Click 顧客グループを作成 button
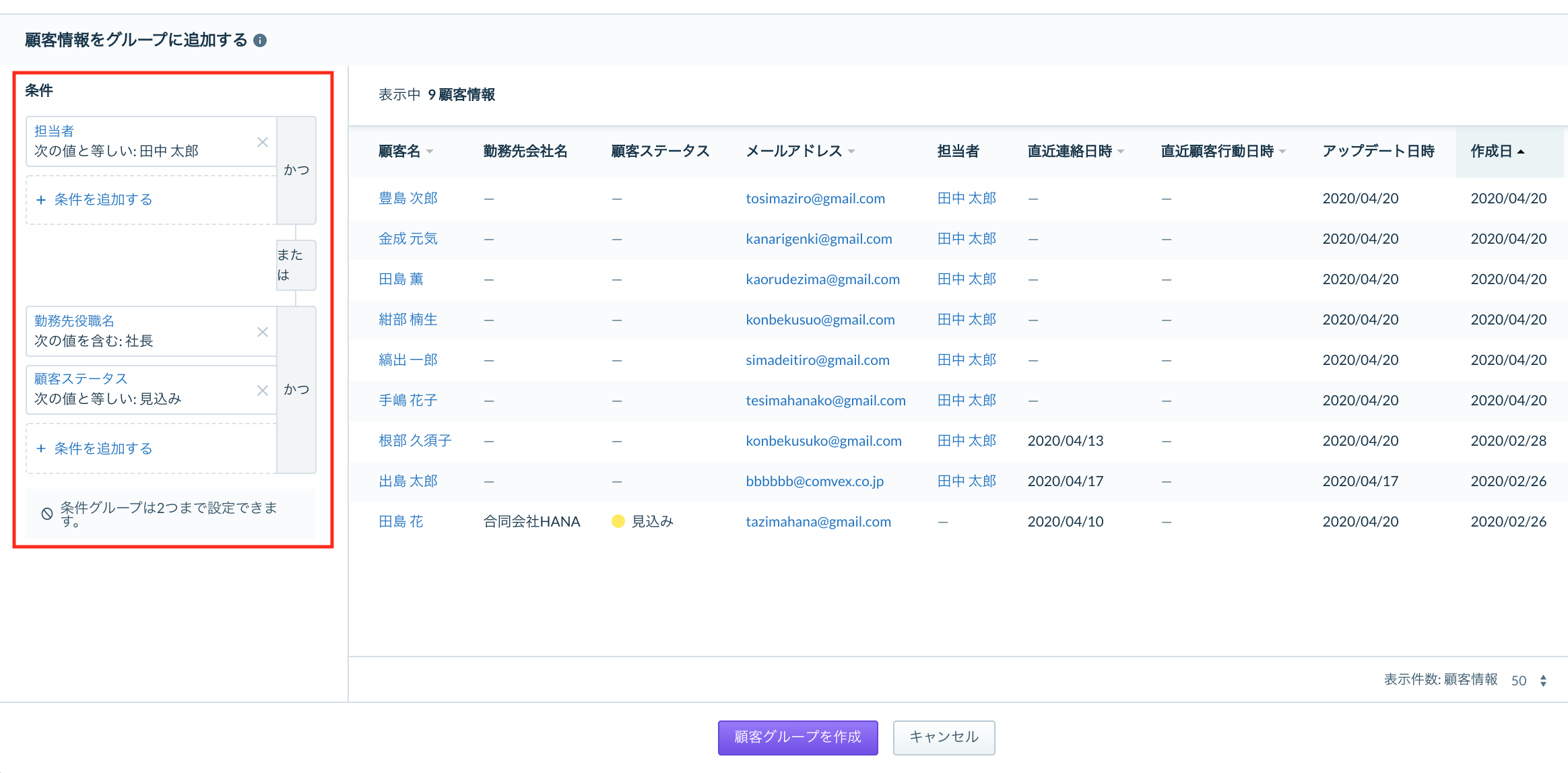 click(x=797, y=737)
